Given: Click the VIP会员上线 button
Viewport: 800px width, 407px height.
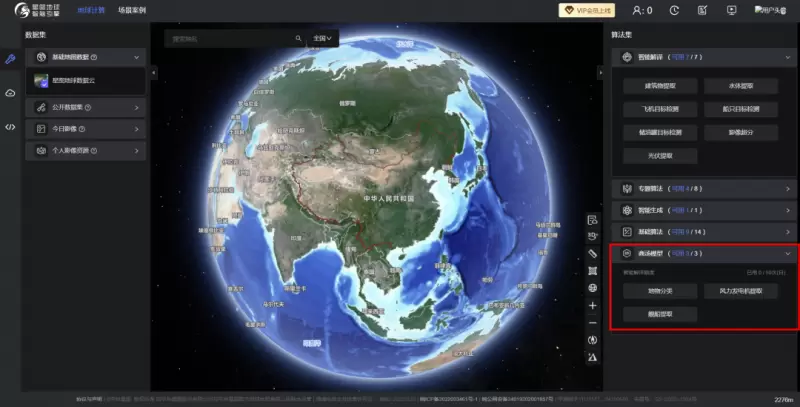Looking at the screenshot, I should (x=586, y=11).
